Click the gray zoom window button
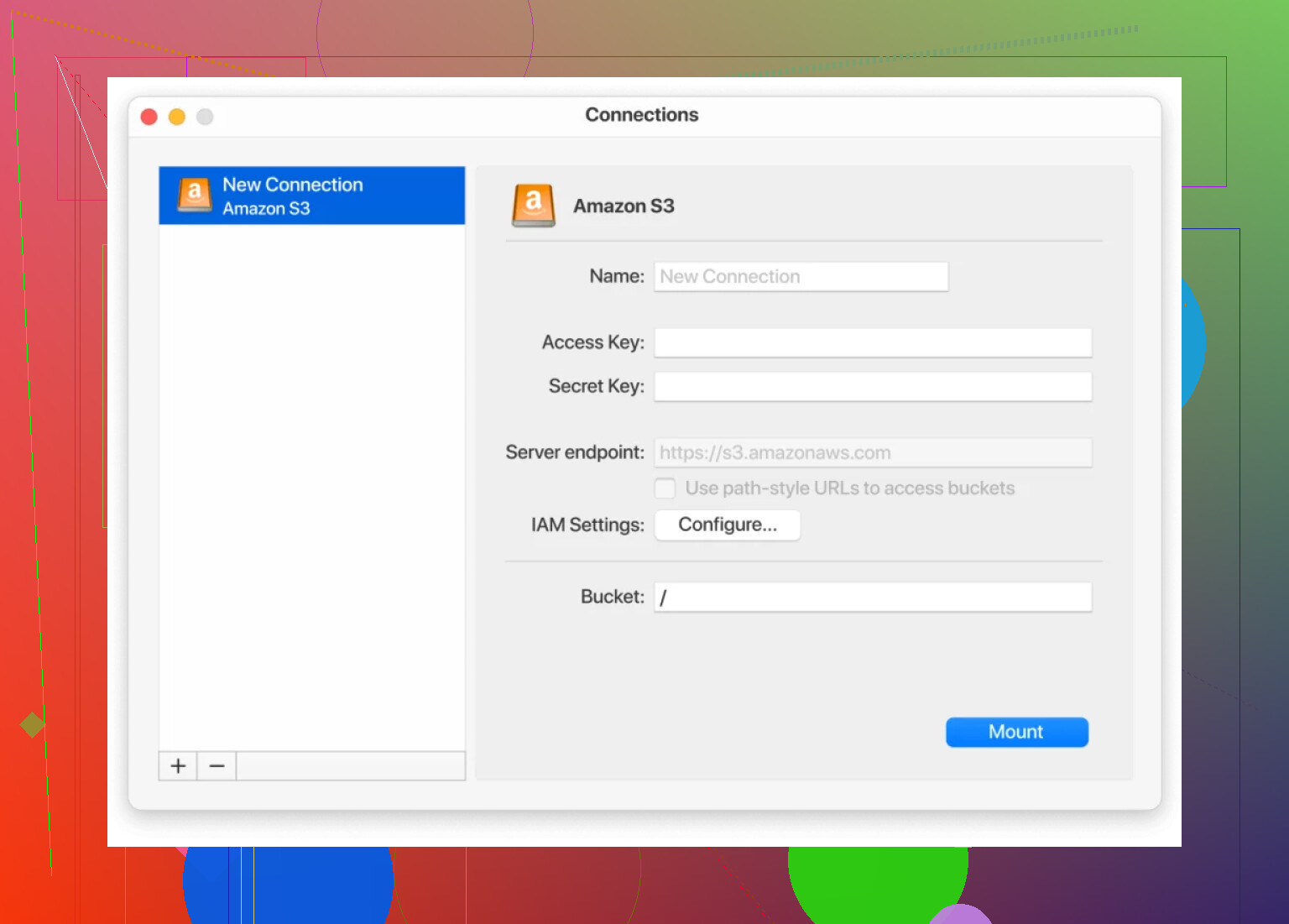The width and height of the screenshot is (1289, 924). (x=205, y=117)
